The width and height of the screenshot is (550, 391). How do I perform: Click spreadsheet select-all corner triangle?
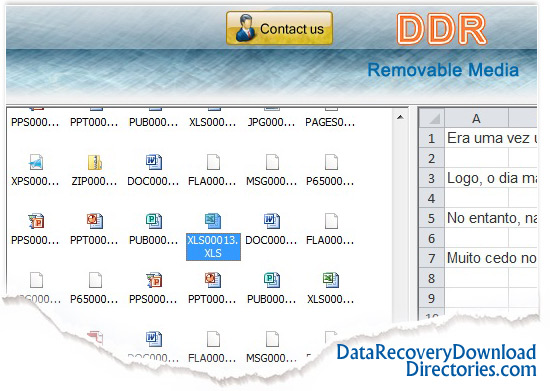(x=432, y=119)
